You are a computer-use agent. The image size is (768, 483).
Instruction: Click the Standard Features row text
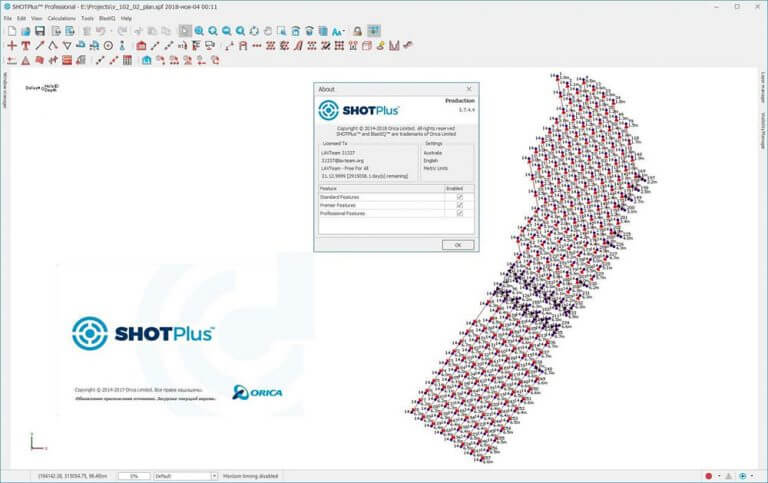[x=339, y=197]
